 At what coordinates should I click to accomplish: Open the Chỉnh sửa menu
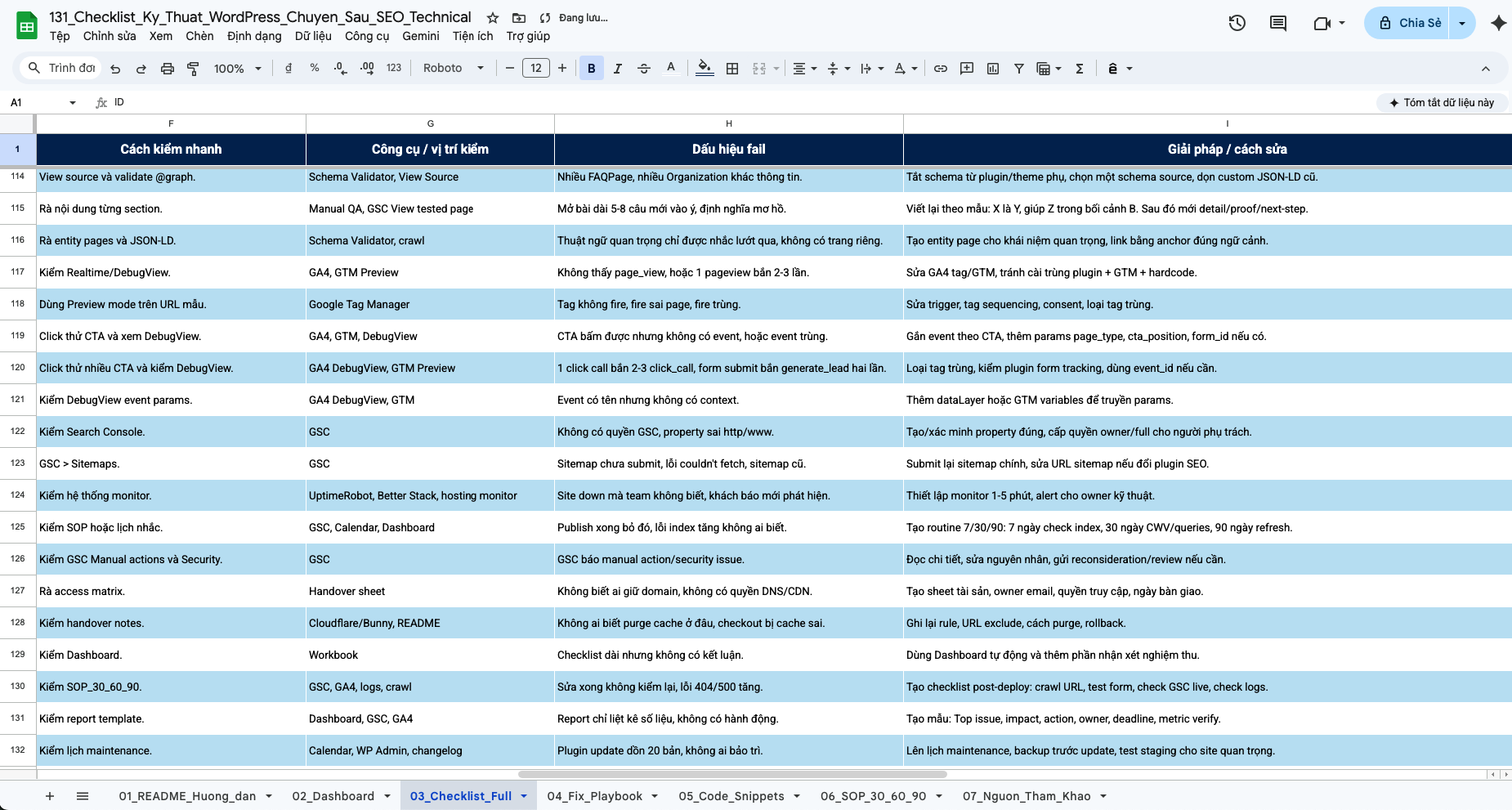[x=110, y=36]
